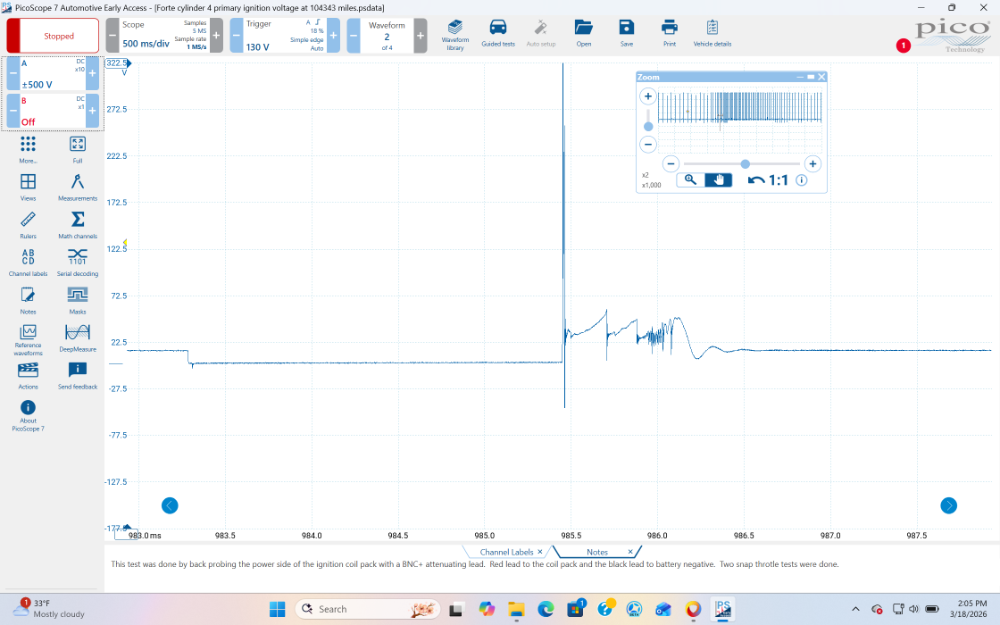This screenshot has width=1000, height=625.
Task: Go to the next waveform with plus
Action: tap(420, 36)
